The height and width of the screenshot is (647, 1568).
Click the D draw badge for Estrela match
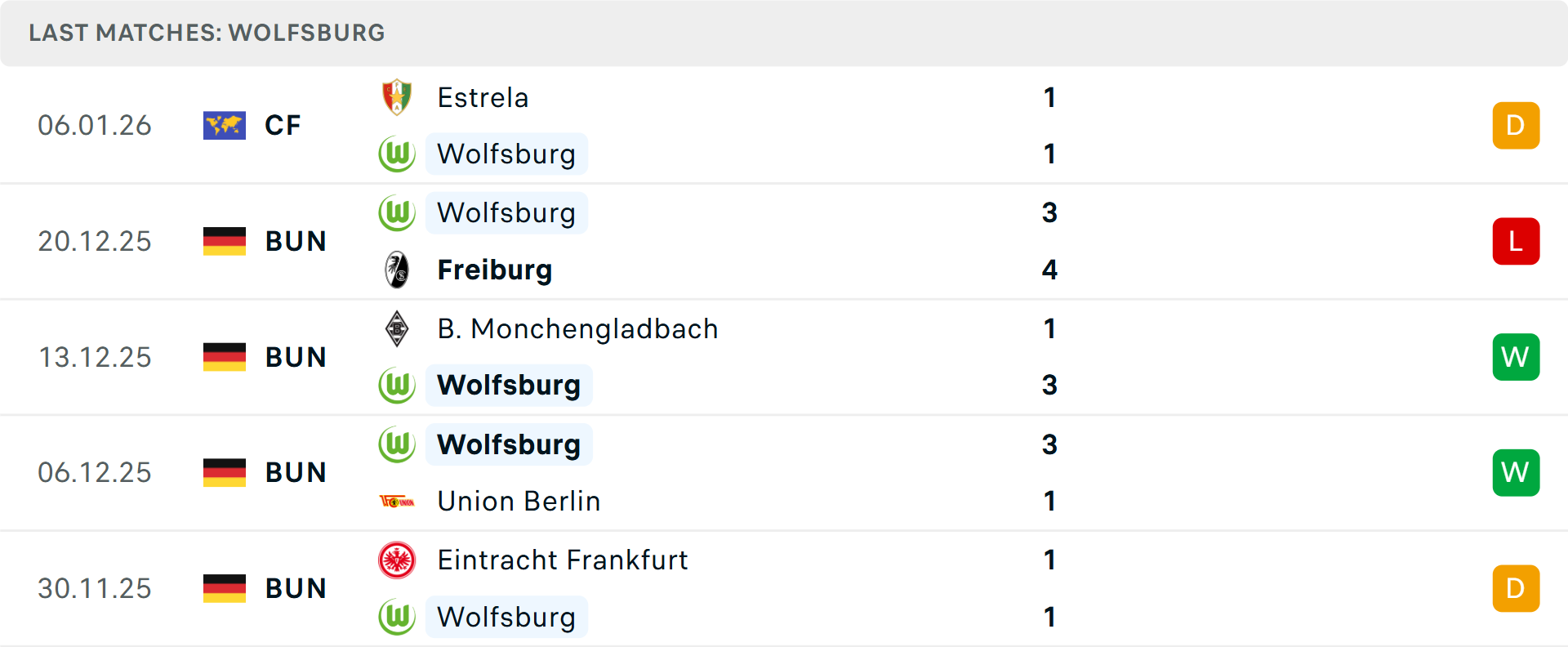click(1516, 125)
